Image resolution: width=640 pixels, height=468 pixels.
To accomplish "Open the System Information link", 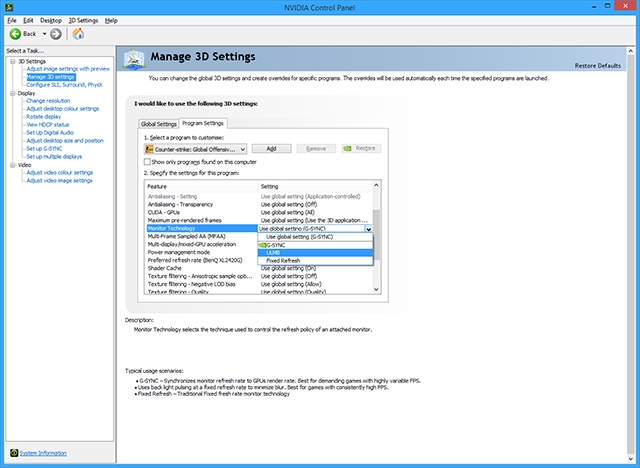I will pyautogui.click(x=44, y=453).
